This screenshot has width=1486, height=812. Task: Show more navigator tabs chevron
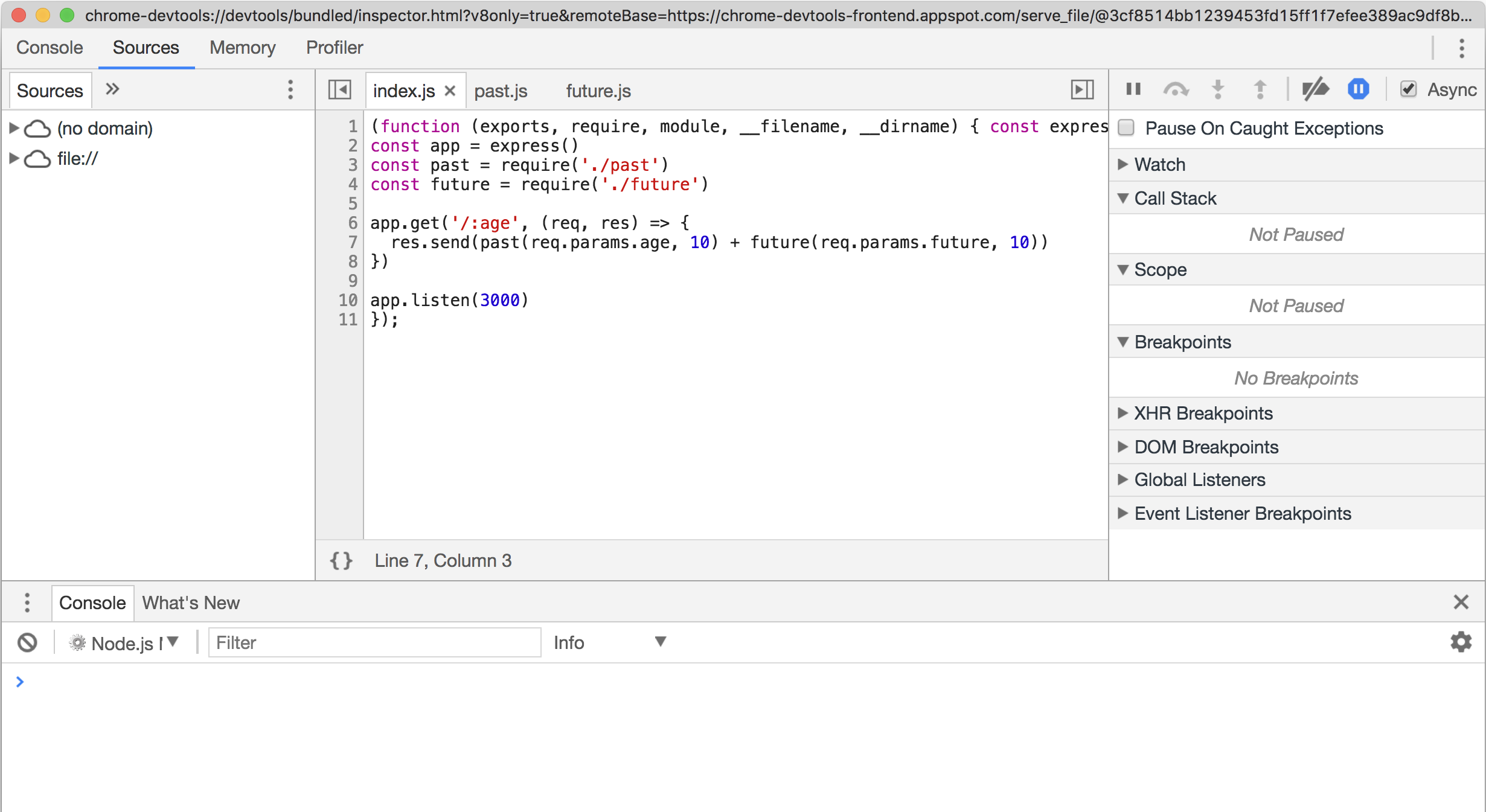[x=112, y=89]
